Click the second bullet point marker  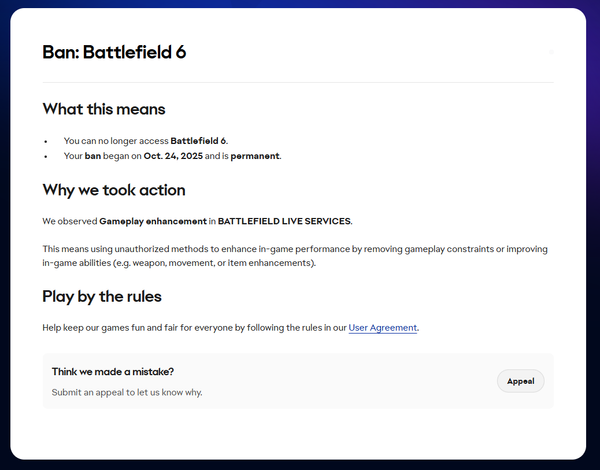click(x=47, y=157)
